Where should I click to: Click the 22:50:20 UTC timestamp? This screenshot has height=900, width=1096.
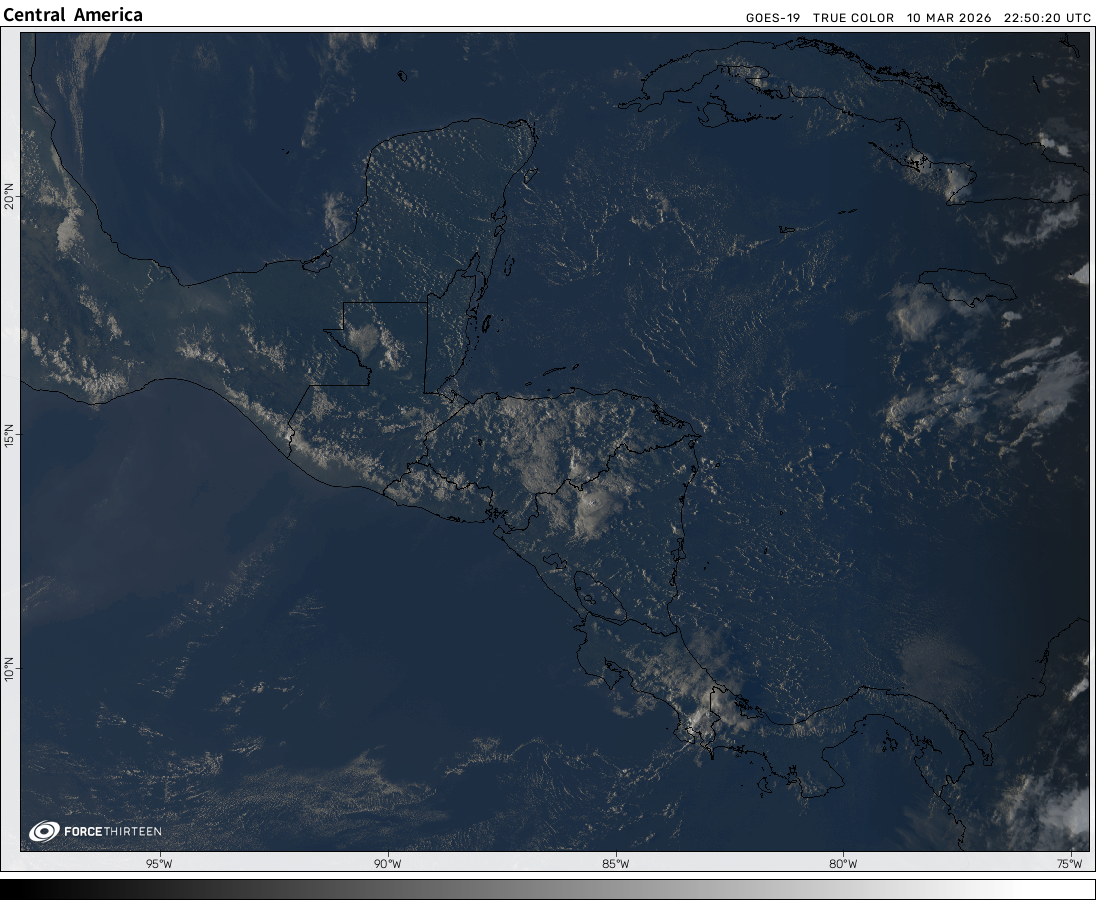coord(1047,18)
